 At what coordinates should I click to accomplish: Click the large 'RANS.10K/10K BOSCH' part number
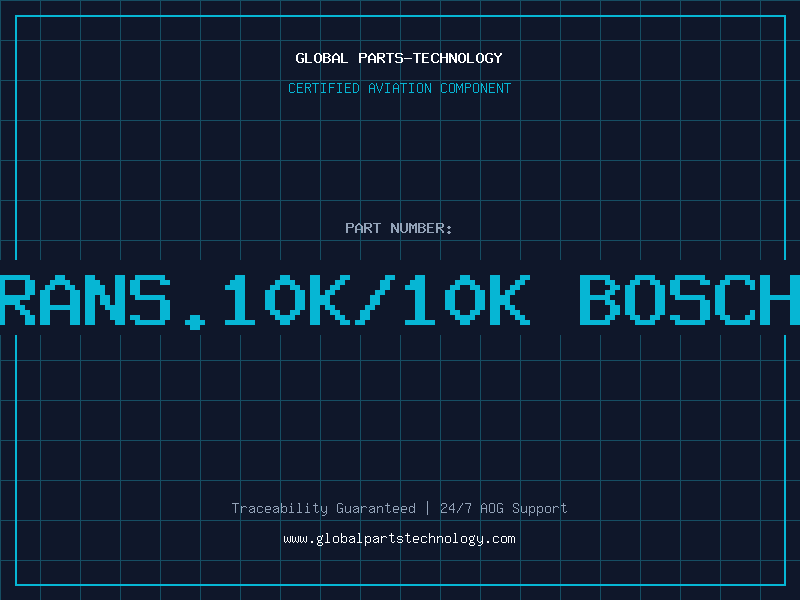pyautogui.click(x=400, y=301)
